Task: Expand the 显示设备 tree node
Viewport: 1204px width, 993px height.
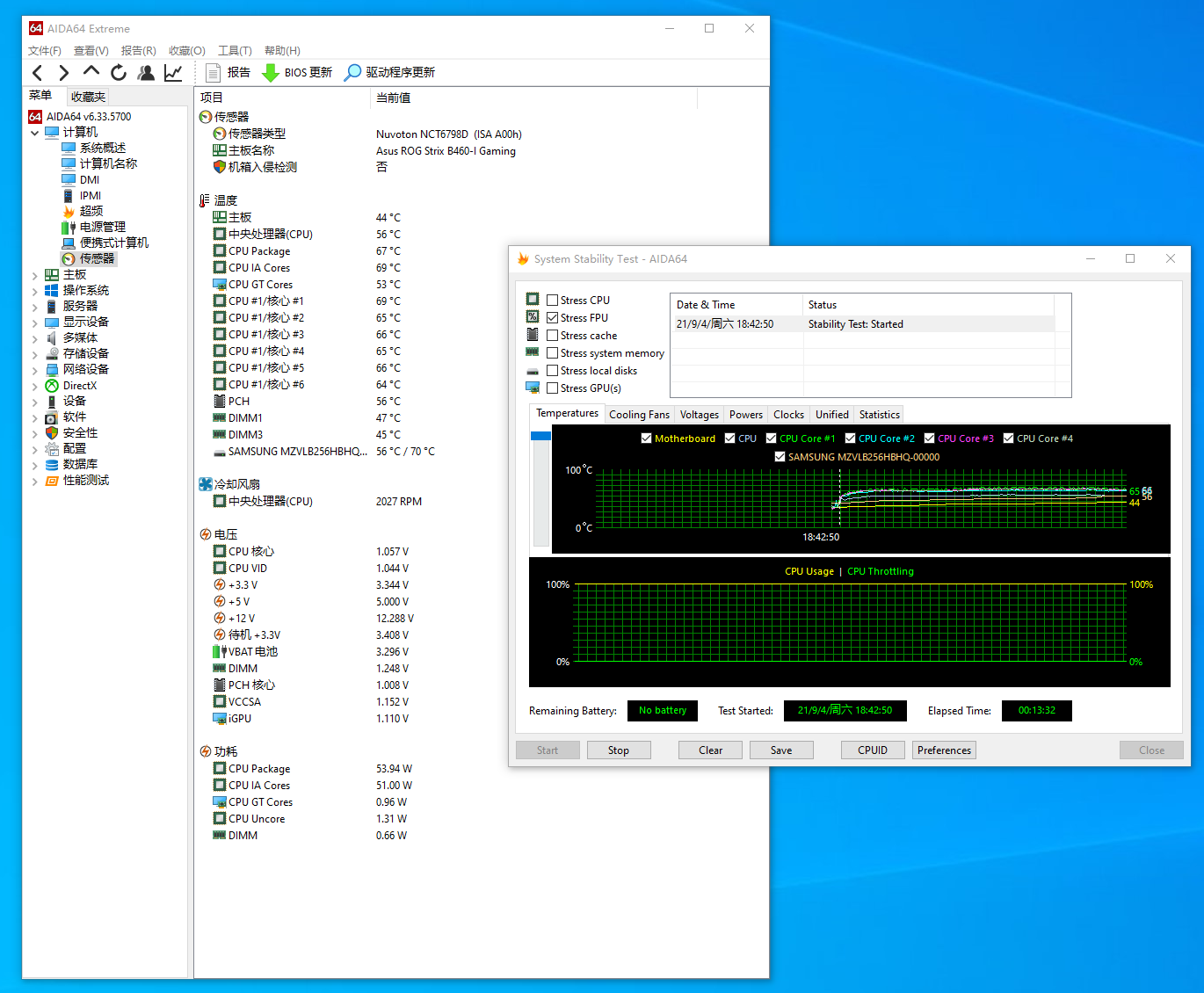Action: pyautogui.click(x=35, y=323)
